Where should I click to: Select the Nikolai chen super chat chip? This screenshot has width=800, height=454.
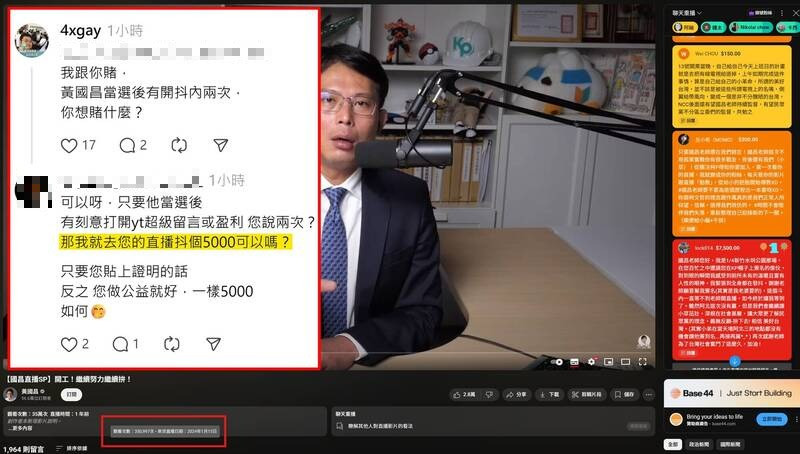pos(751,27)
